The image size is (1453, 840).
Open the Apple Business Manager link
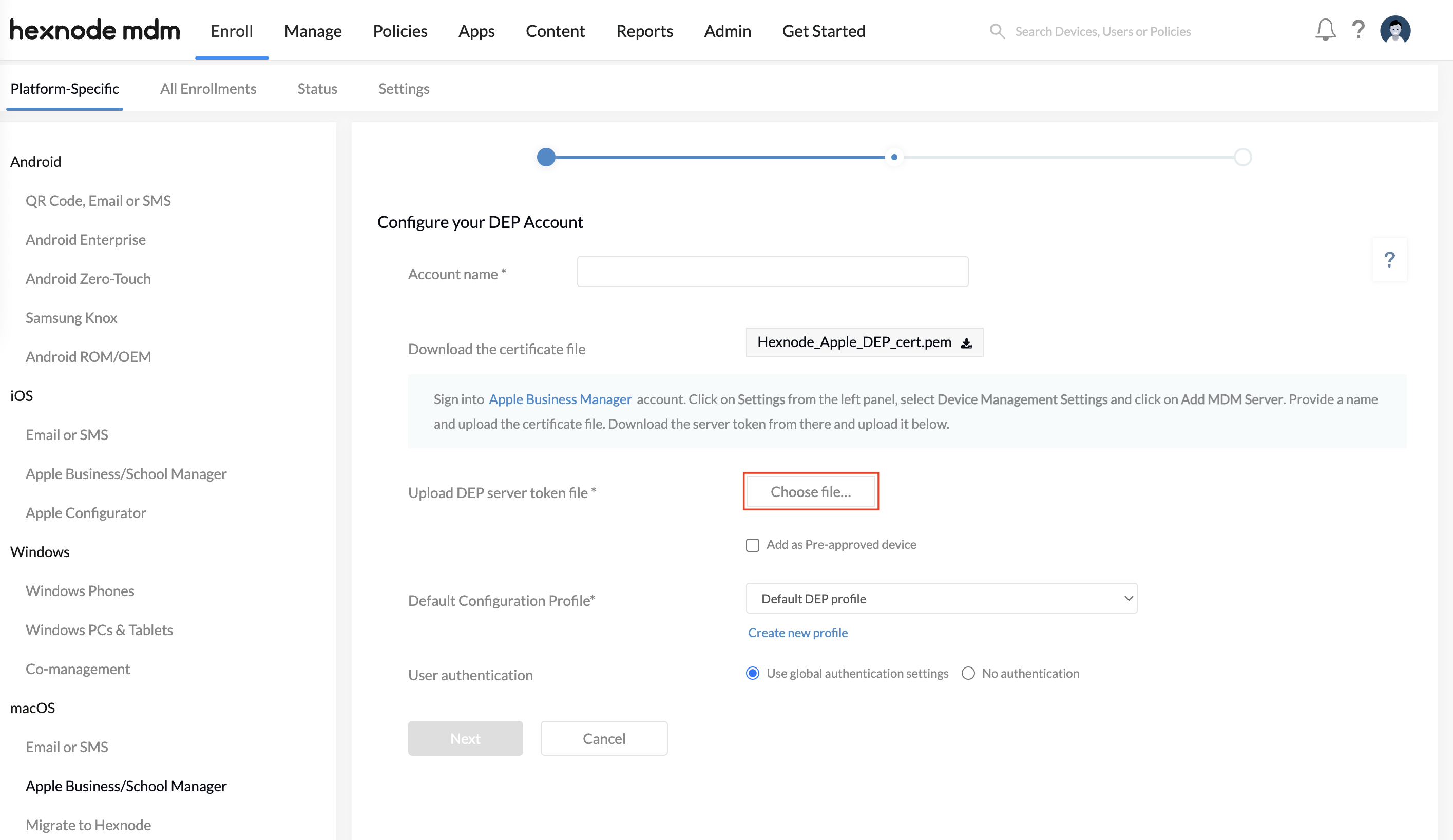[560, 399]
